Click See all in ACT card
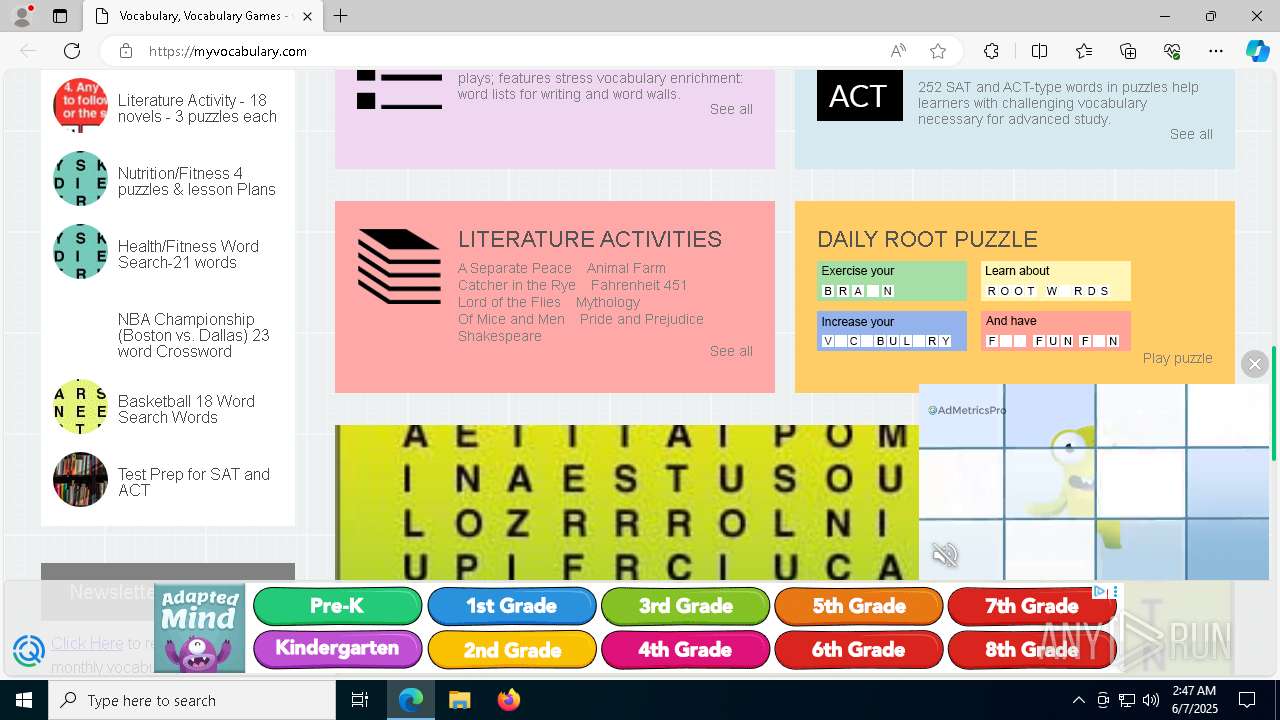Viewport: 1280px width, 720px height. coord(1191,134)
